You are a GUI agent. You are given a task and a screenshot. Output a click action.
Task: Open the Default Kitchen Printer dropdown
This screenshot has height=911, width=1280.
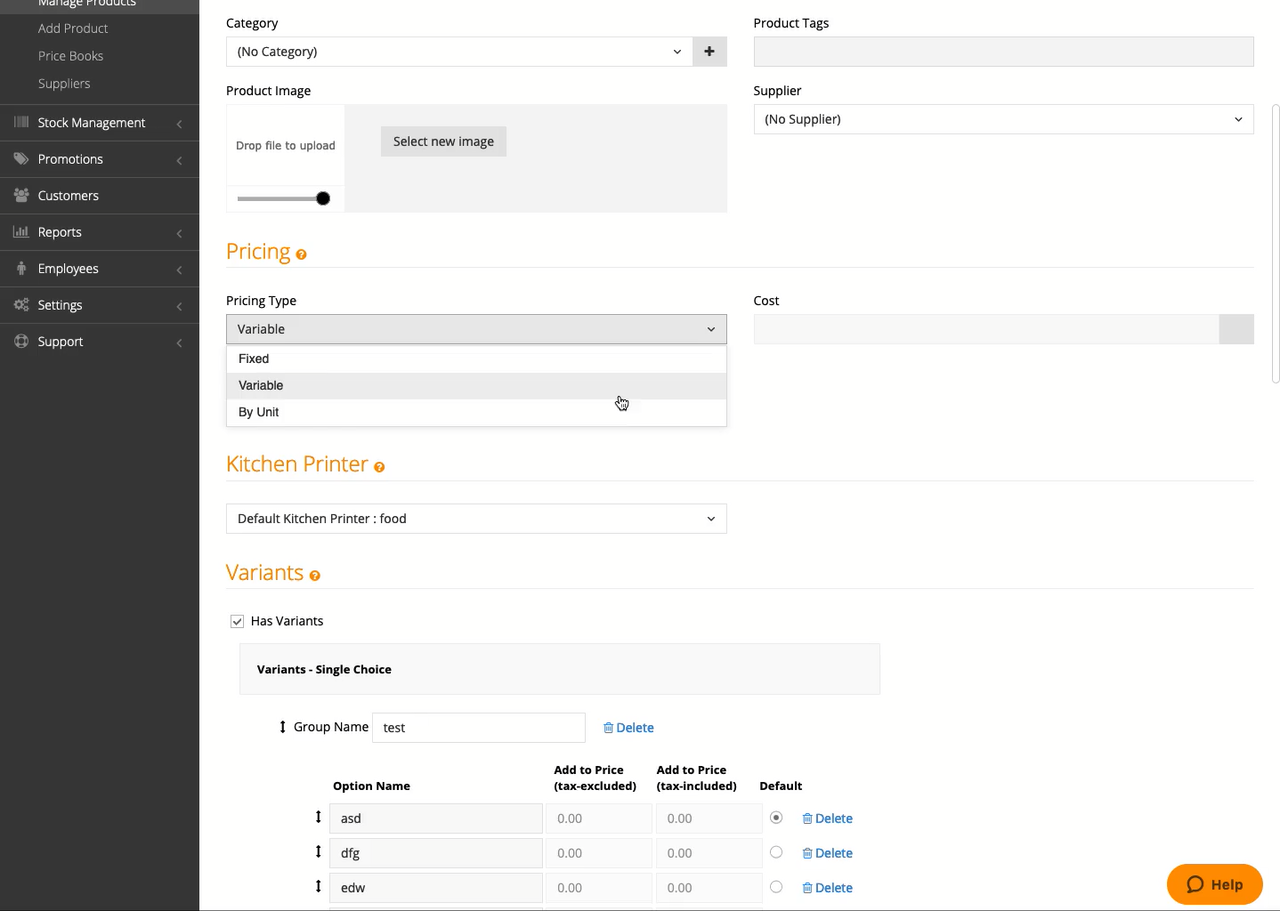[476, 519]
